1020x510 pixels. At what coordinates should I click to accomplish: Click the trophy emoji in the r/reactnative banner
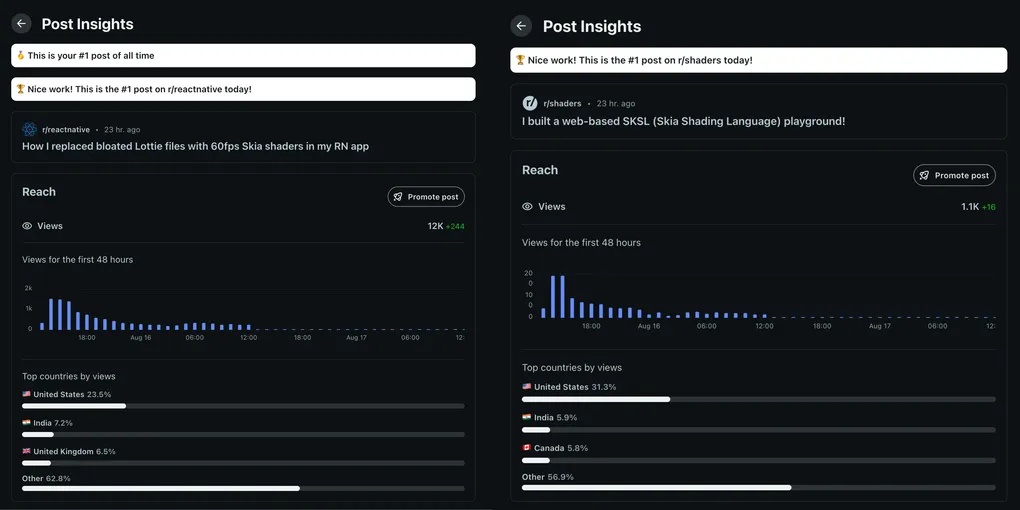(20, 89)
